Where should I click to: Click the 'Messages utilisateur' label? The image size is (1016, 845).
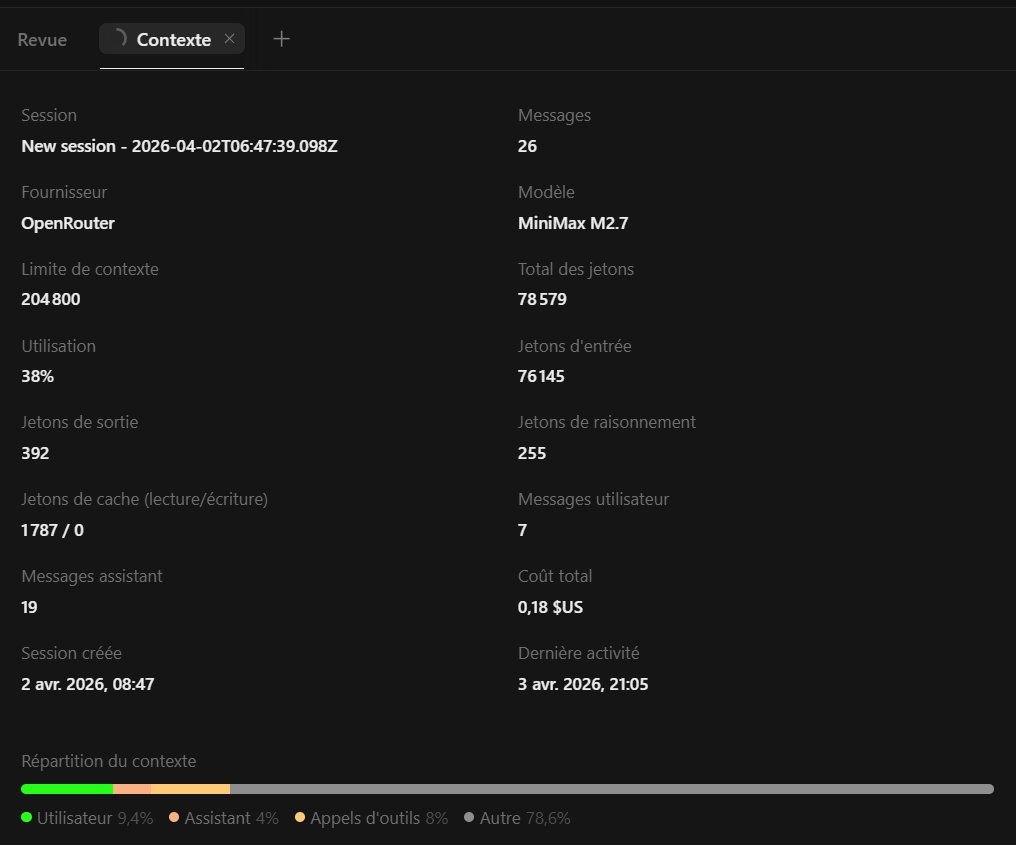594,499
